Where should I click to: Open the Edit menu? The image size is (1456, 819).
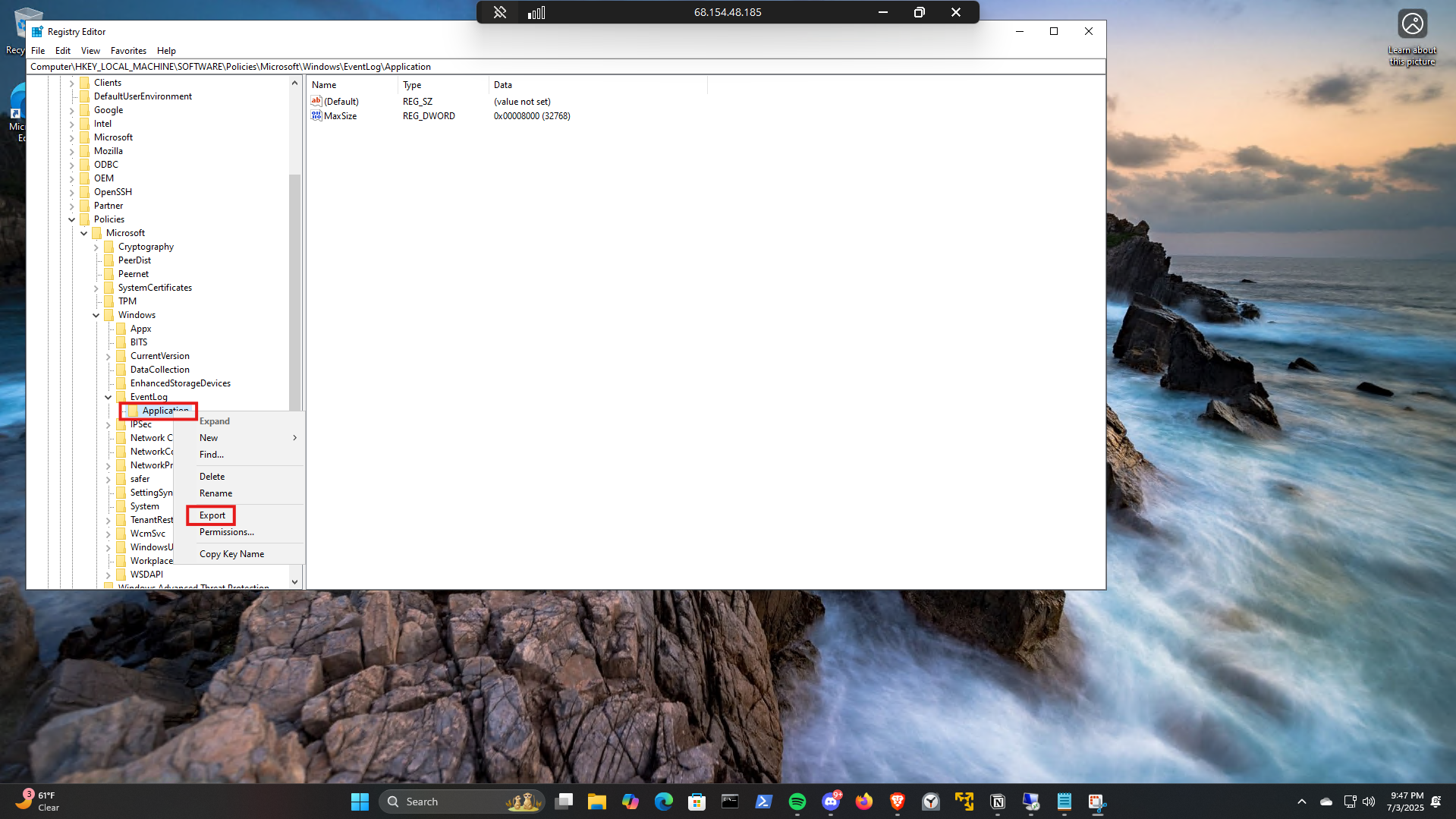pos(63,51)
